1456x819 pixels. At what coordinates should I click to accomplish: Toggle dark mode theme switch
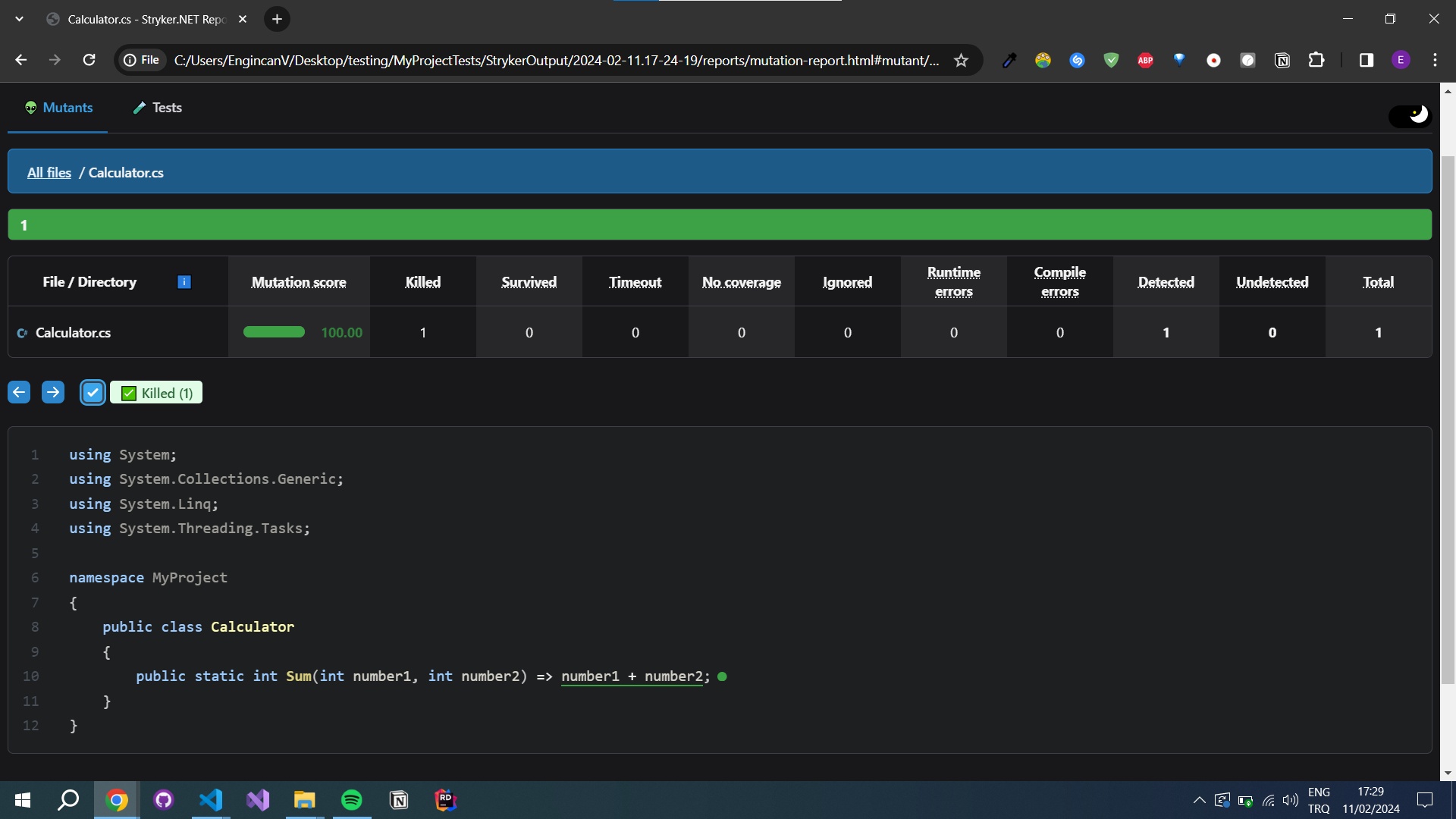(x=1408, y=115)
